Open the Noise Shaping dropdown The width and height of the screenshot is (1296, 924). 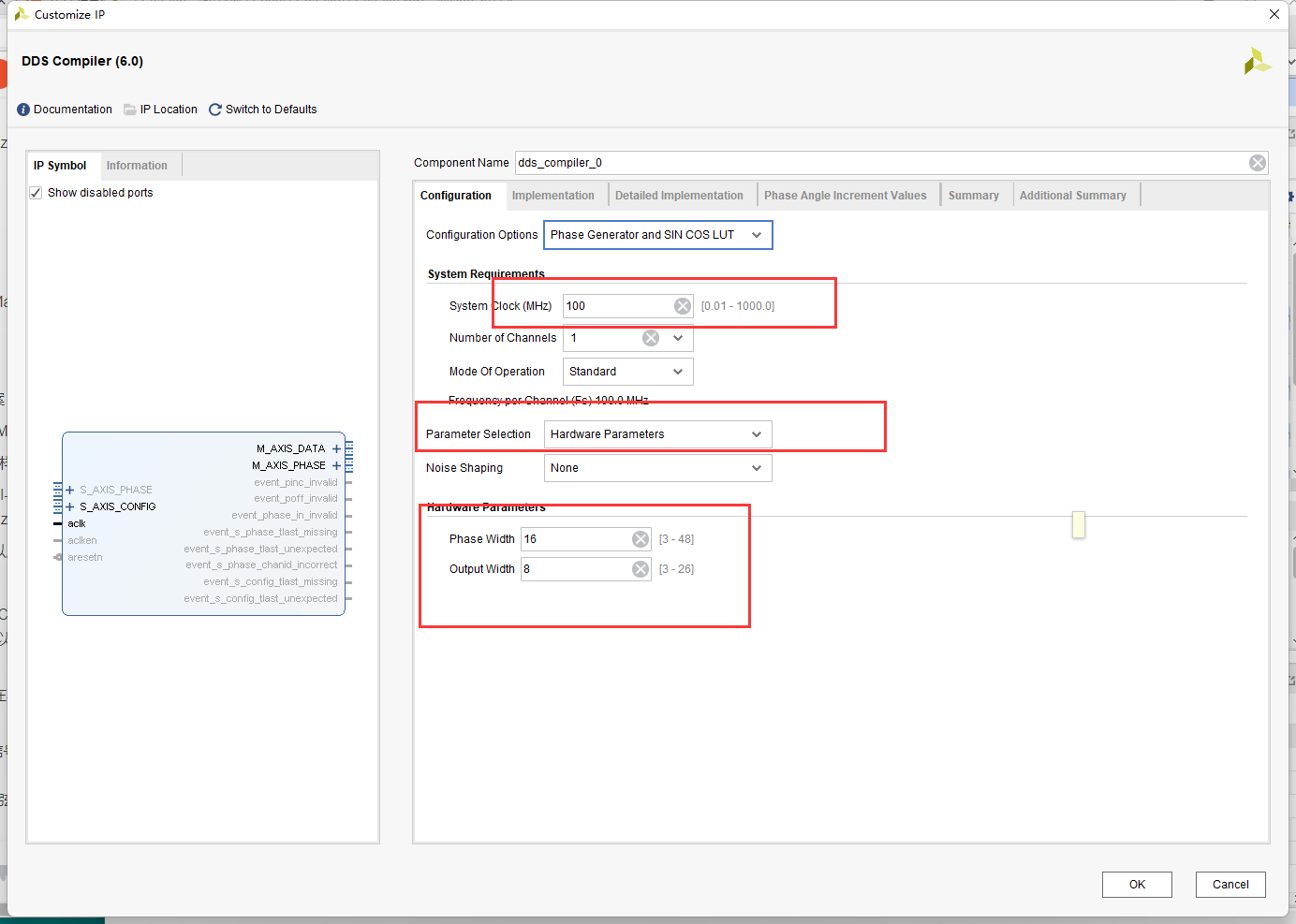pos(658,468)
